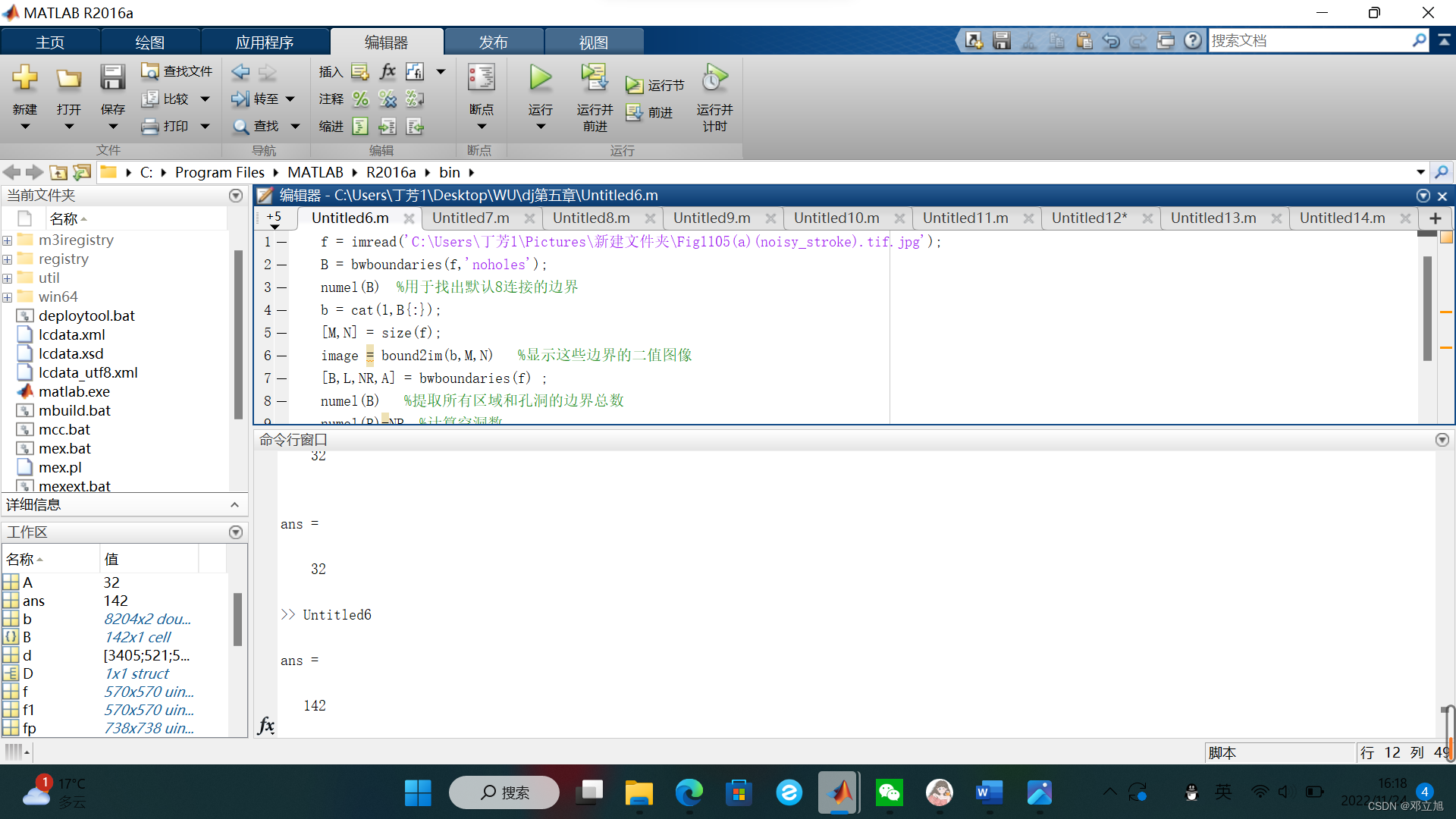Click the Undo arrow in quick access bar
Image resolution: width=1456 pixels, height=819 pixels.
pyautogui.click(x=1111, y=40)
